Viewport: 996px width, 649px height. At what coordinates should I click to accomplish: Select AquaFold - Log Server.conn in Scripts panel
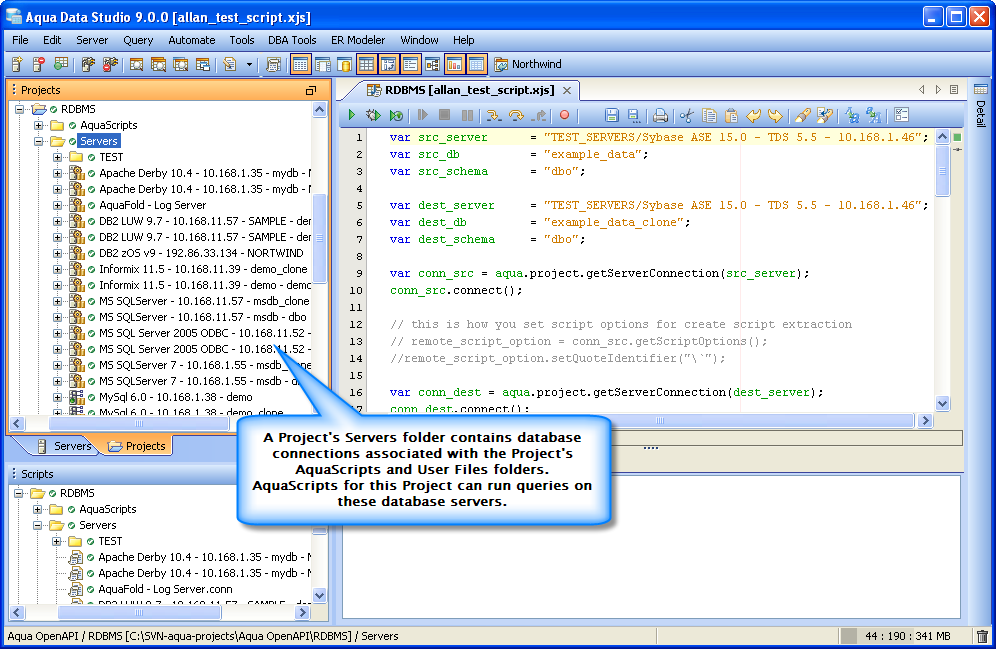coord(165,589)
